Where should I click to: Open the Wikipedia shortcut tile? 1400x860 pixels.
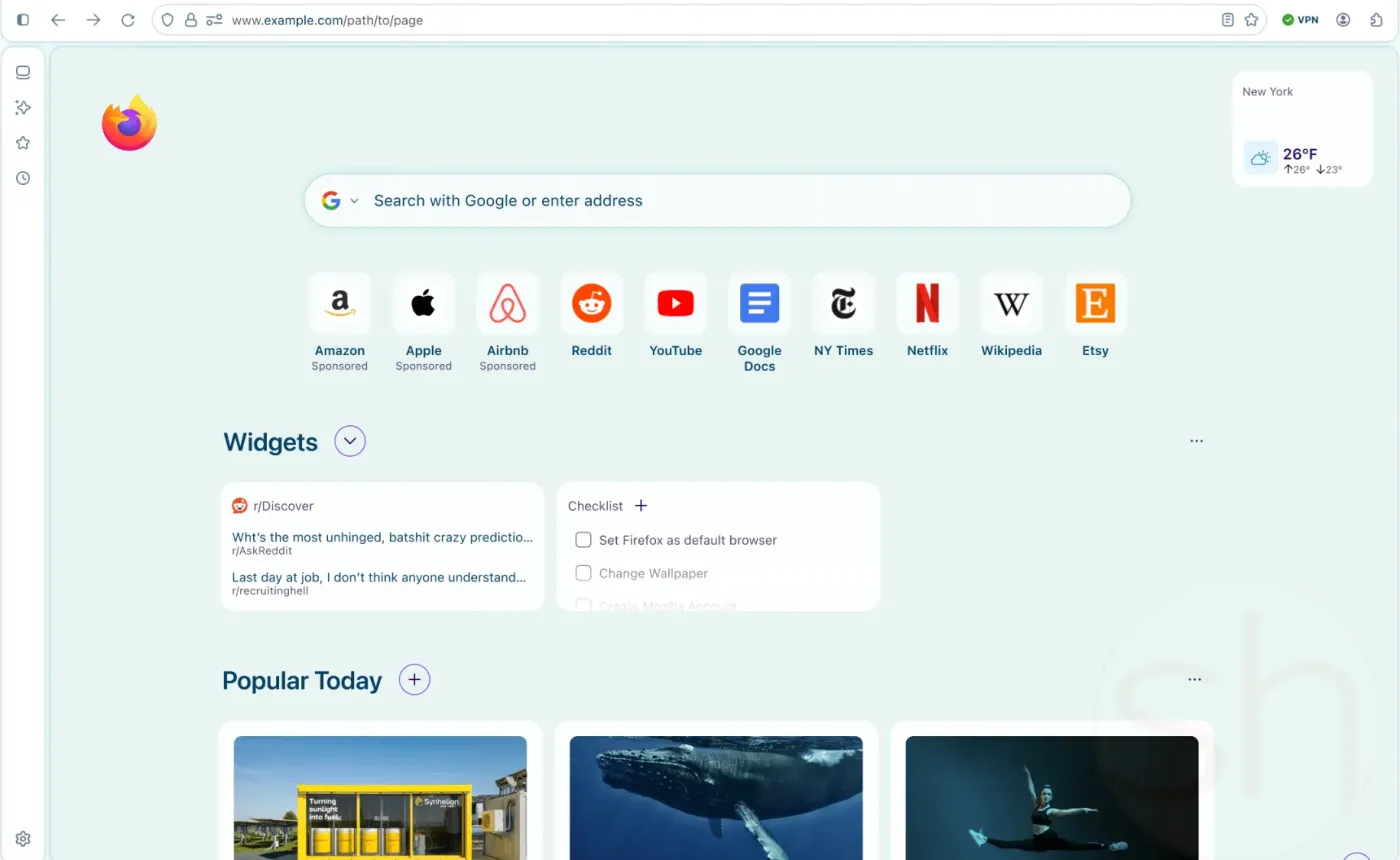click(x=1011, y=304)
